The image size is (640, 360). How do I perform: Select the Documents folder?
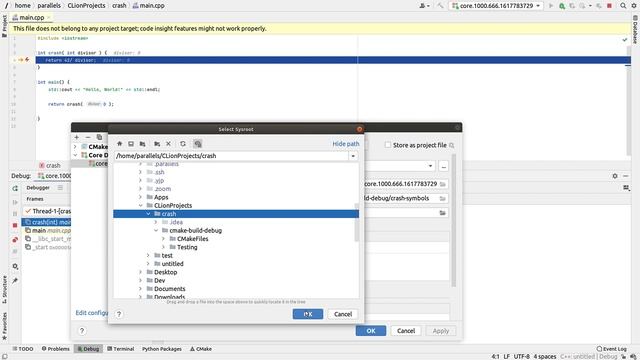169,289
